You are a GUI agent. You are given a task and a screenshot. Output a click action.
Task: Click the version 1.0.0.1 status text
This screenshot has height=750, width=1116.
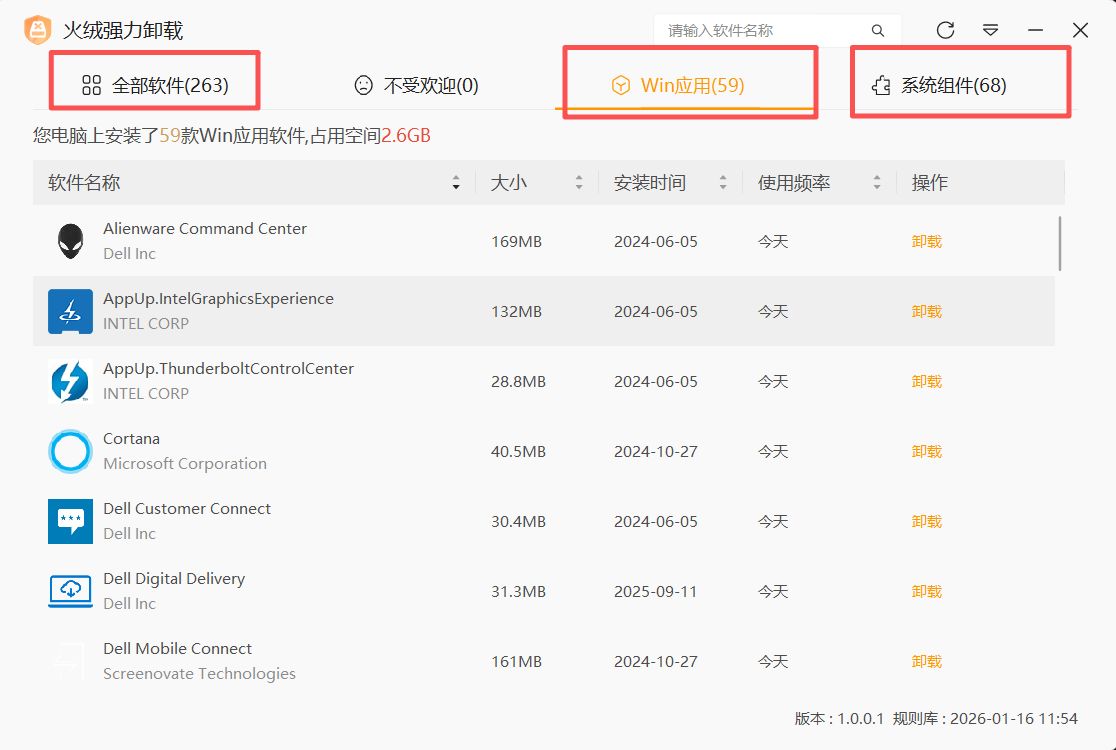pyautogui.click(x=839, y=719)
